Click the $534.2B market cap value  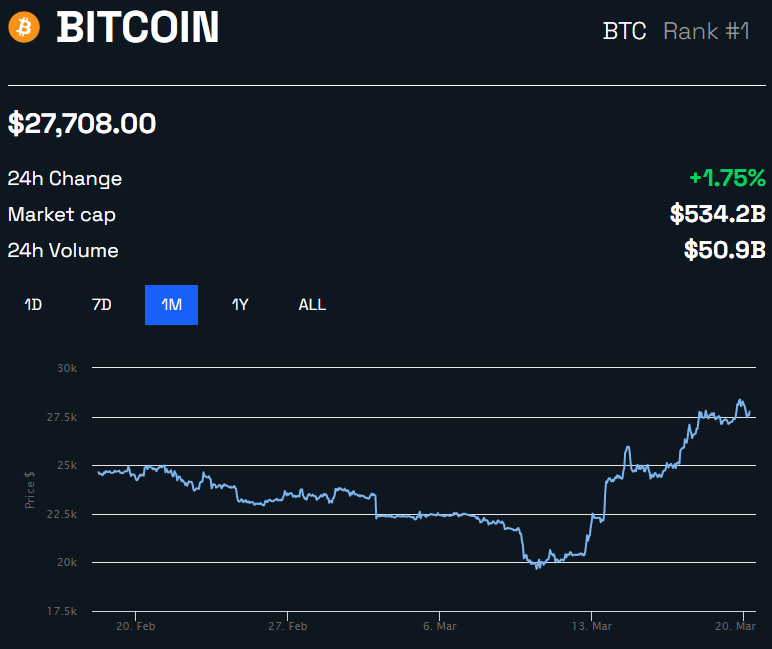718,214
